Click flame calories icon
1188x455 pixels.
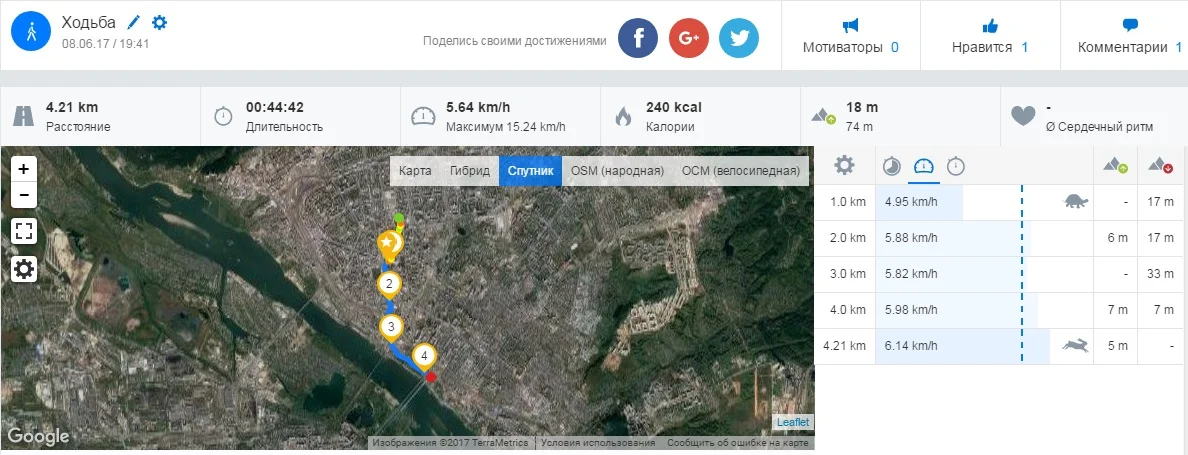point(624,116)
